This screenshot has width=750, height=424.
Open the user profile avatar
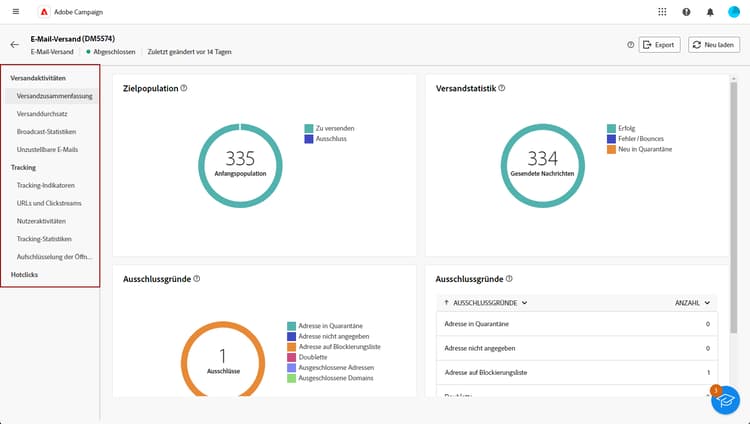[x=734, y=12]
